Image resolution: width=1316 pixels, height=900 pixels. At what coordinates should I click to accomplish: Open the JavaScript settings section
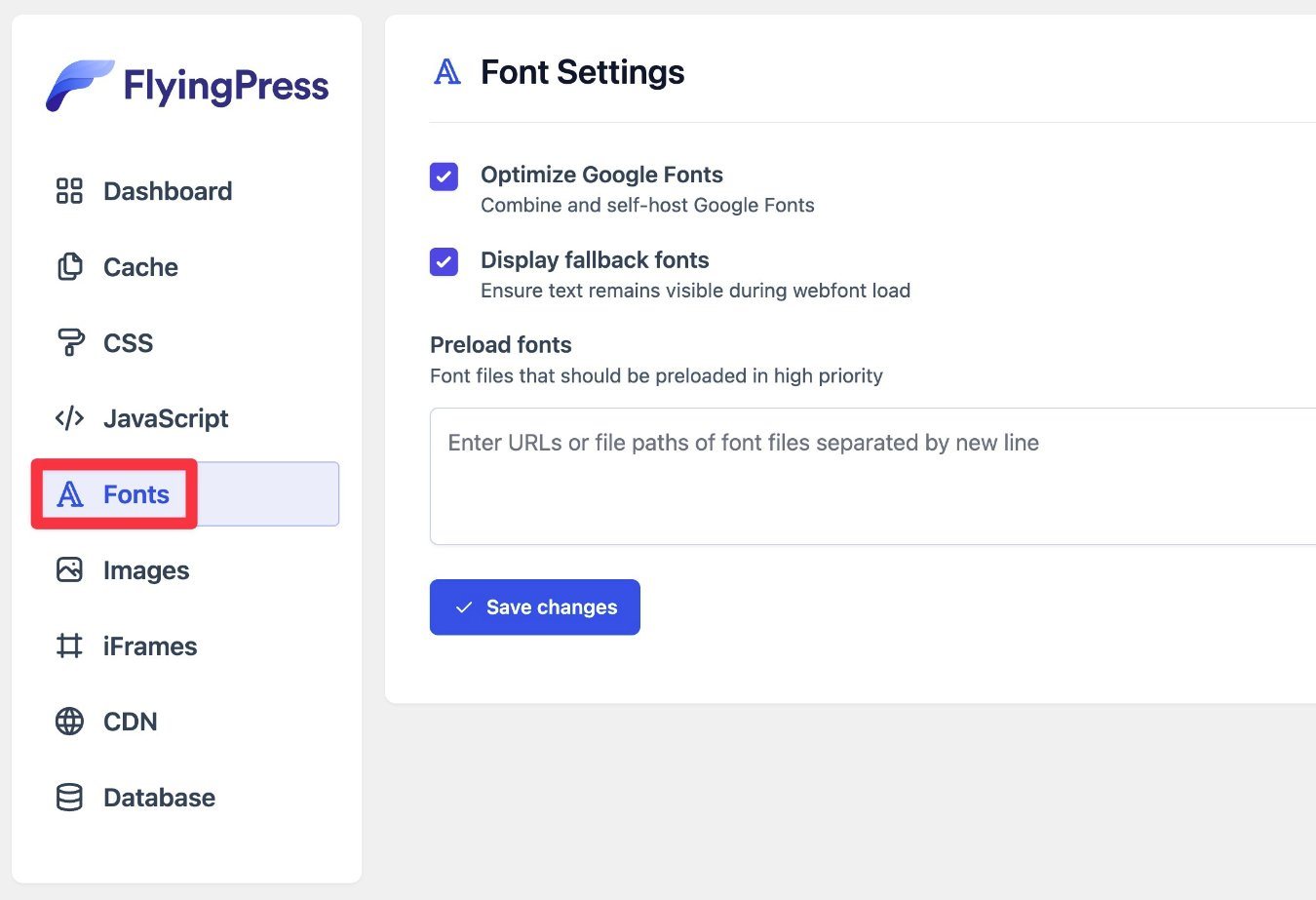click(x=166, y=418)
